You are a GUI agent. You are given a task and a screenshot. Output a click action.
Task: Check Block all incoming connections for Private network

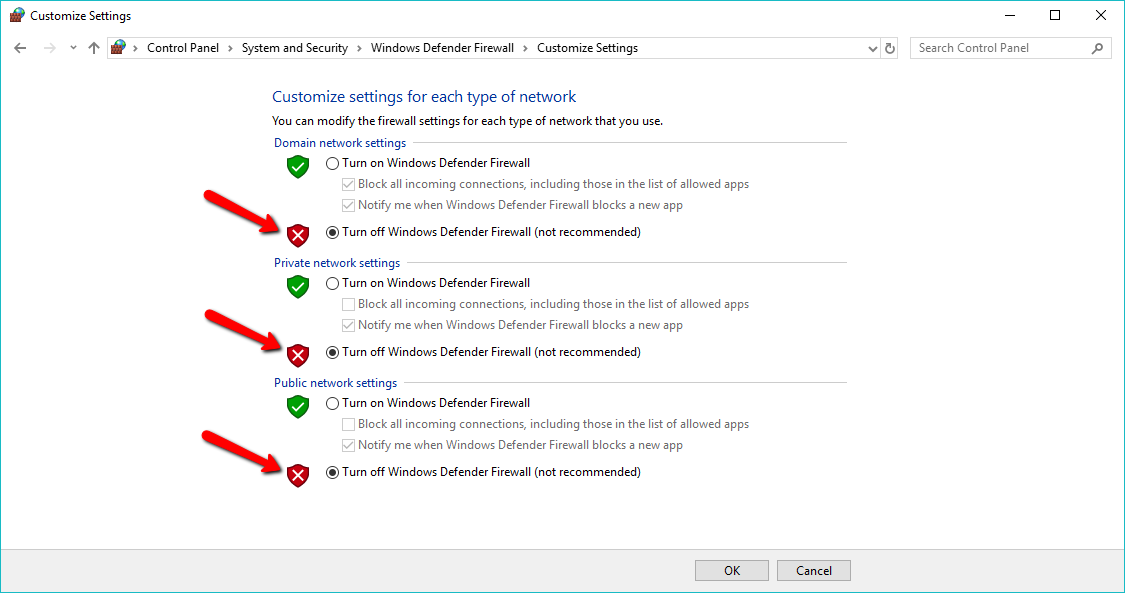click(x=348, y=304)
